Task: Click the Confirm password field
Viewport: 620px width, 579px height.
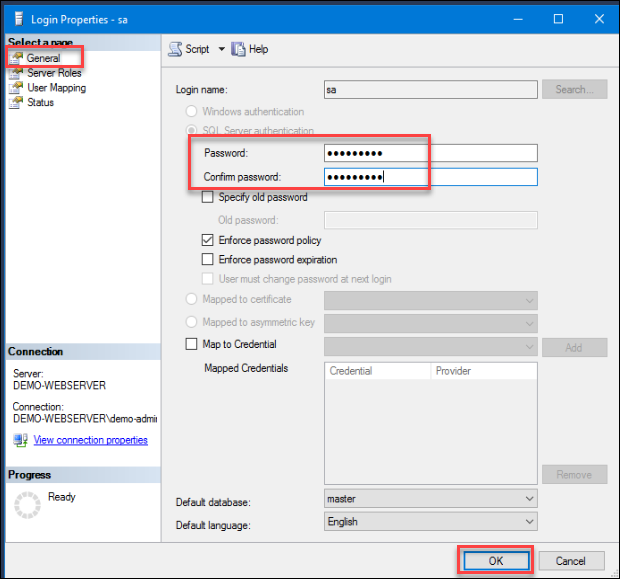Action: click(x=431, y=177)
